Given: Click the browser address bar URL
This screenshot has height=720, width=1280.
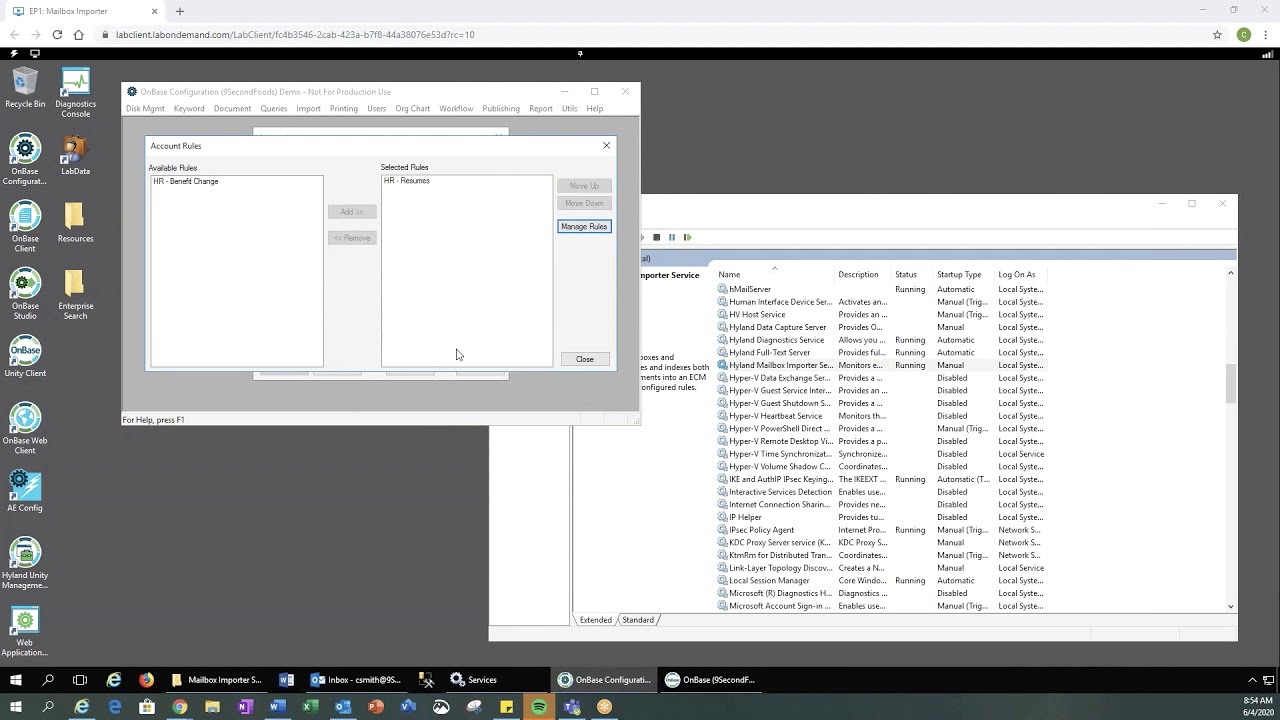Looking at the screenshot, I should (295, 34).
